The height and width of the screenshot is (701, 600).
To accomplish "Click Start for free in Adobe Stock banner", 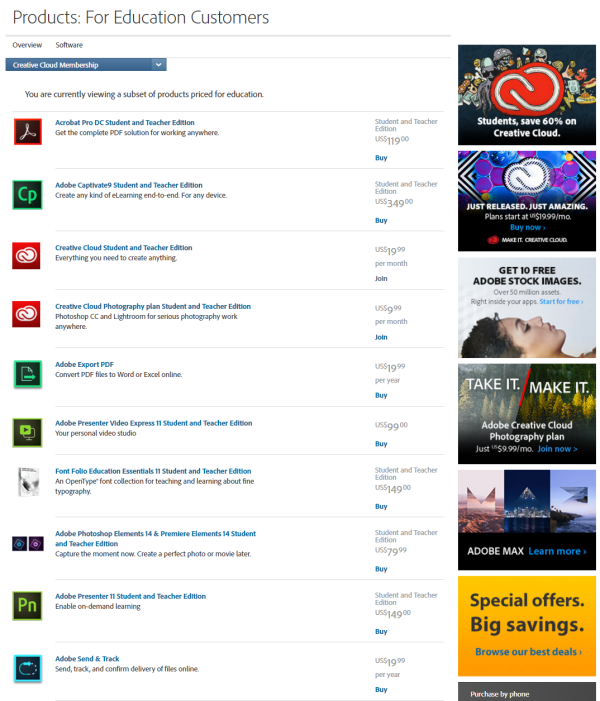I will pos(560,301).
